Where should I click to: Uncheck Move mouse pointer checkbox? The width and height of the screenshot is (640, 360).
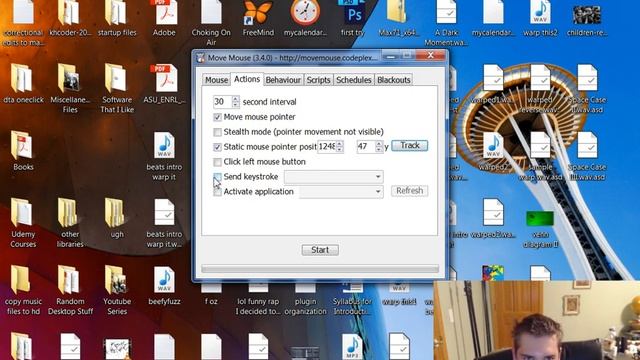tap(218, 118)
